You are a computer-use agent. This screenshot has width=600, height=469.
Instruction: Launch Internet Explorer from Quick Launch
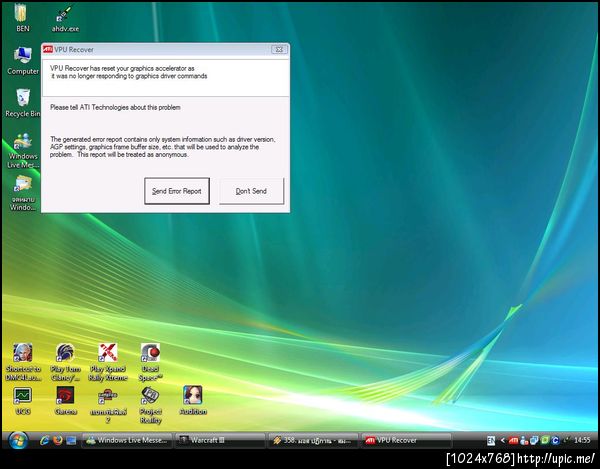[44, 440]
